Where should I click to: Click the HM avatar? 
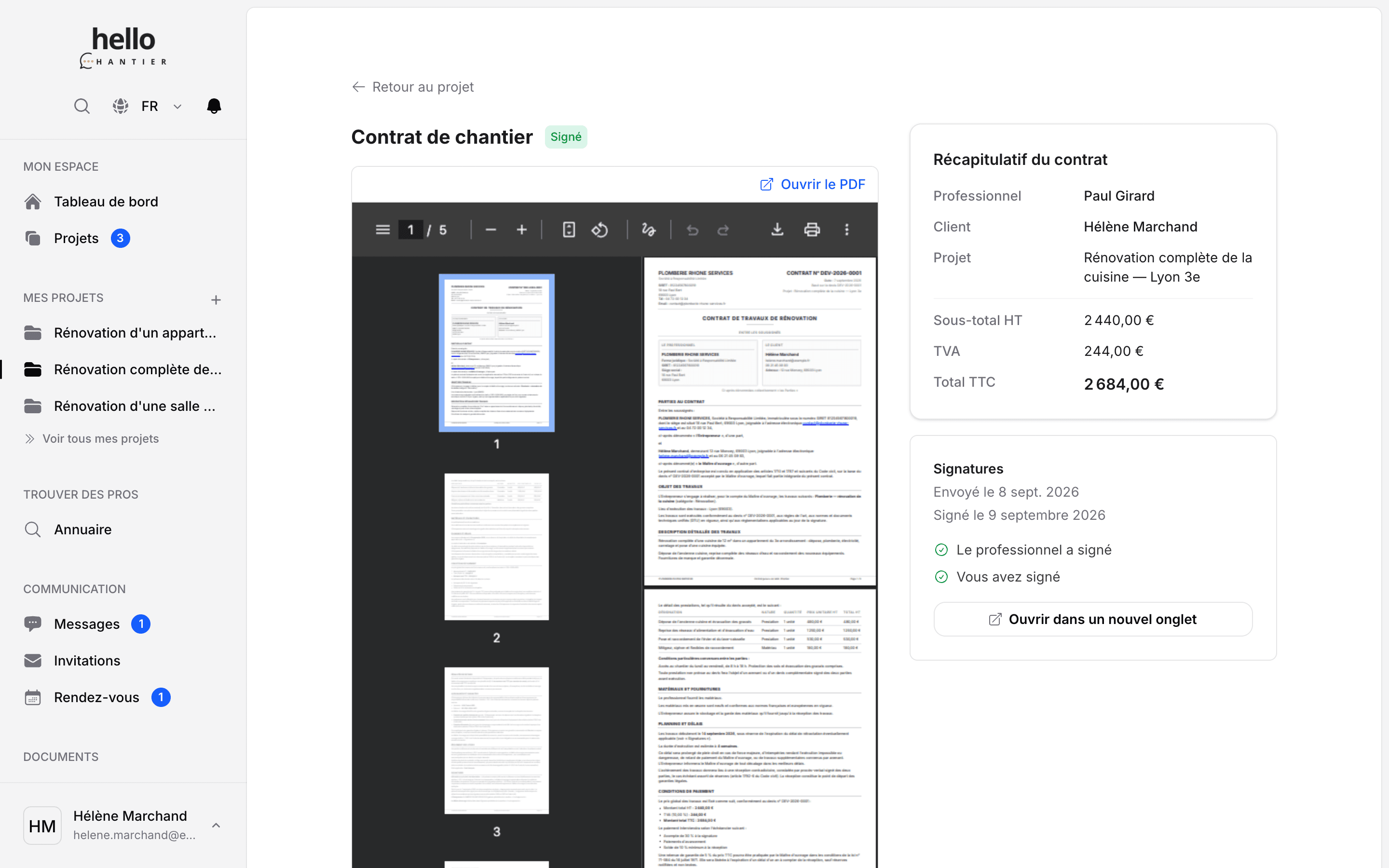point(42,826)
